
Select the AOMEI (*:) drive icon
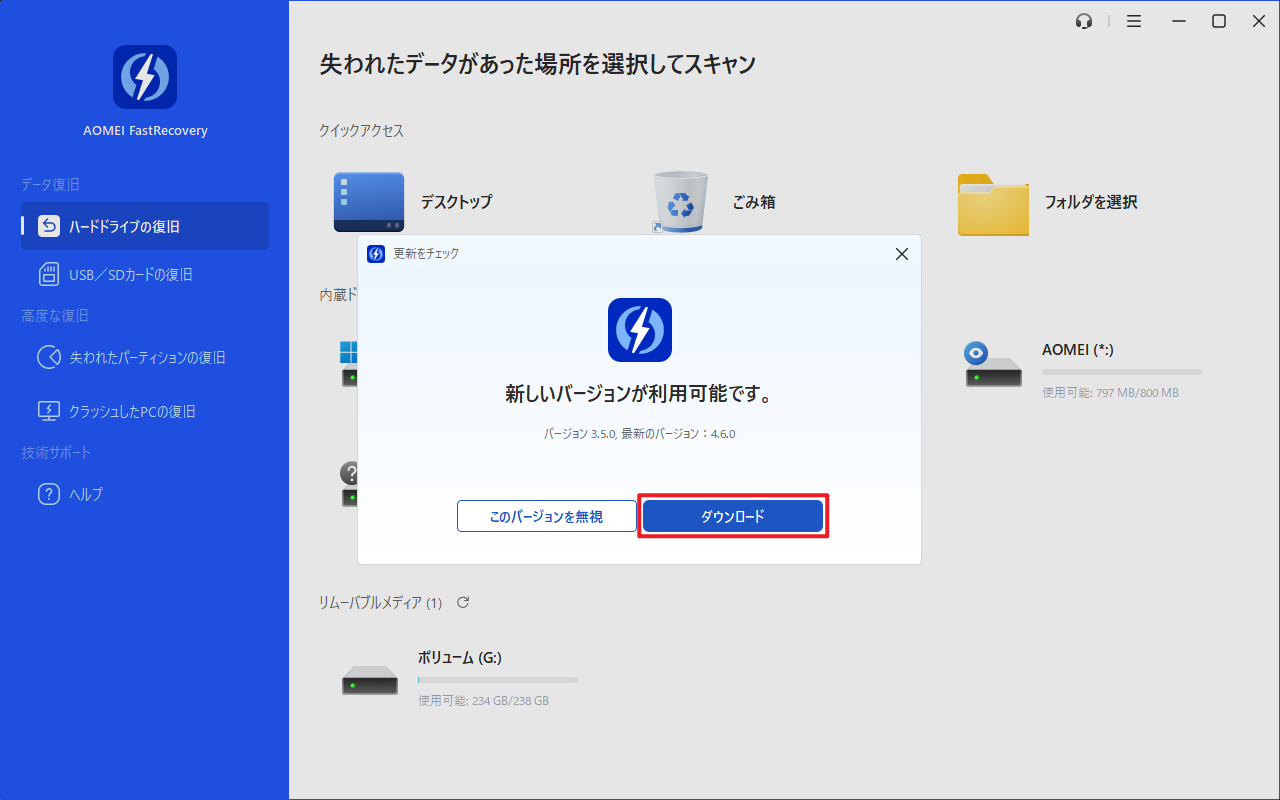tap(993, 366)
